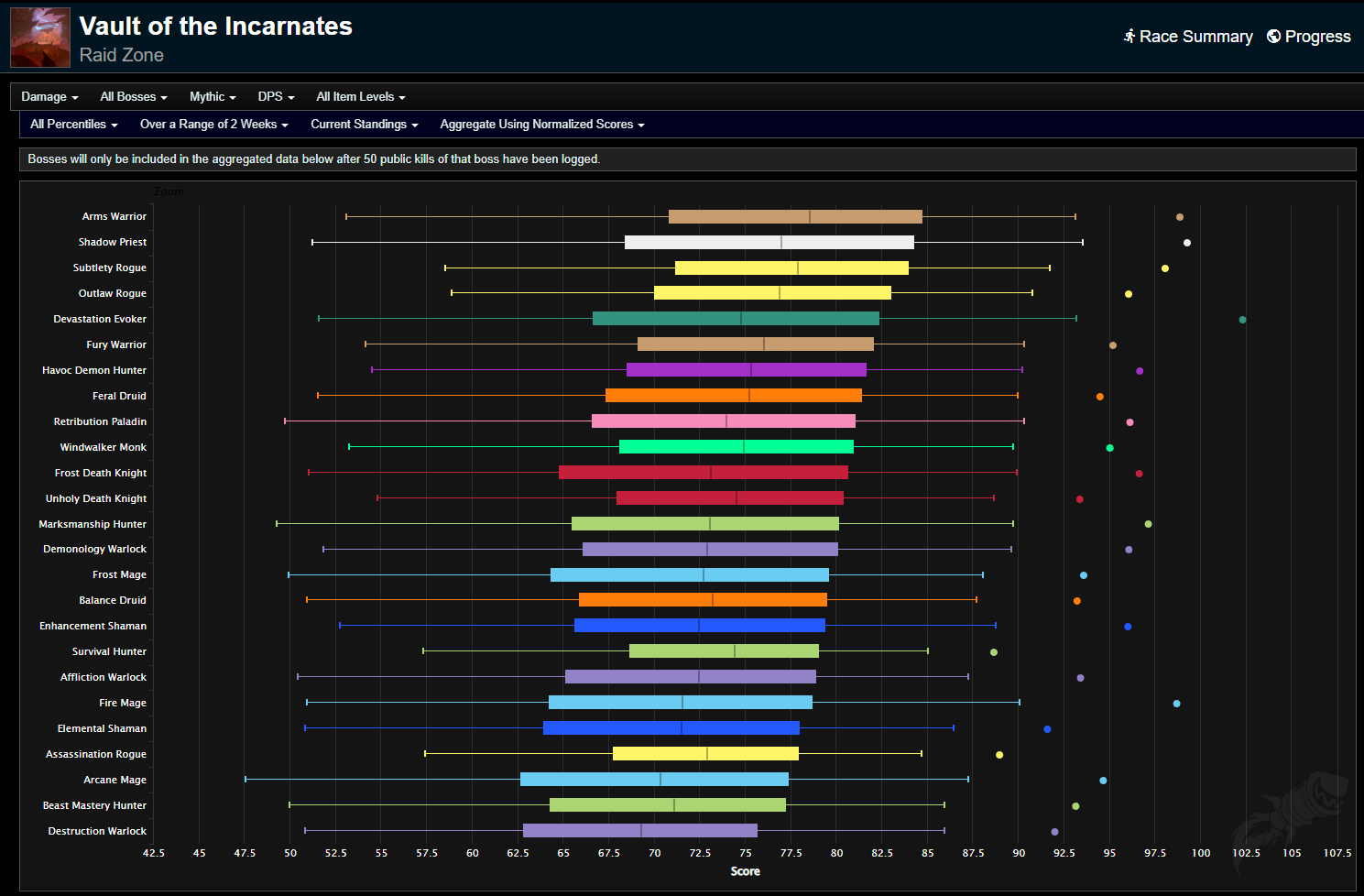Click the Feral Druid label

click(119, 396)
